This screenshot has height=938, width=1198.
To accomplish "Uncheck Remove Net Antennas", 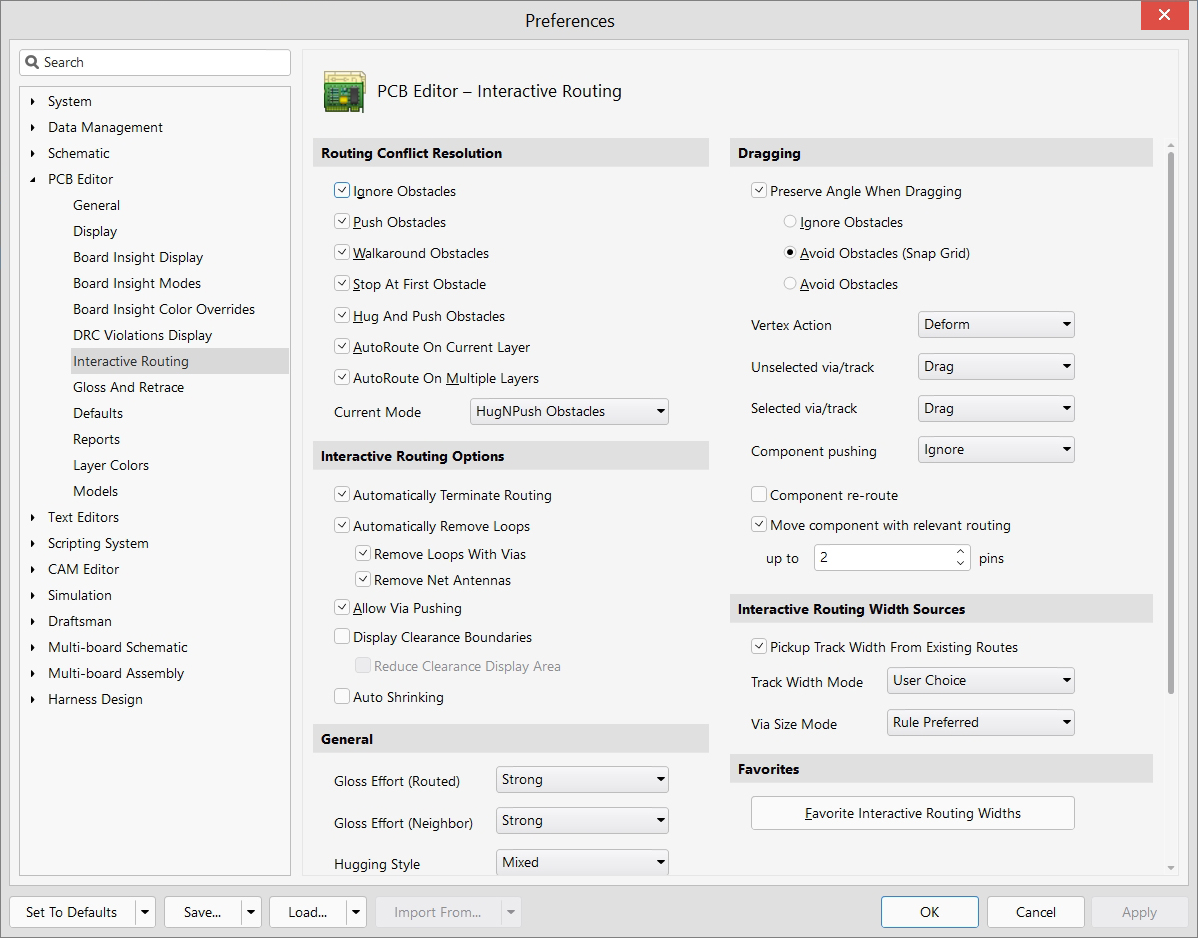I will tap(363, 579).
